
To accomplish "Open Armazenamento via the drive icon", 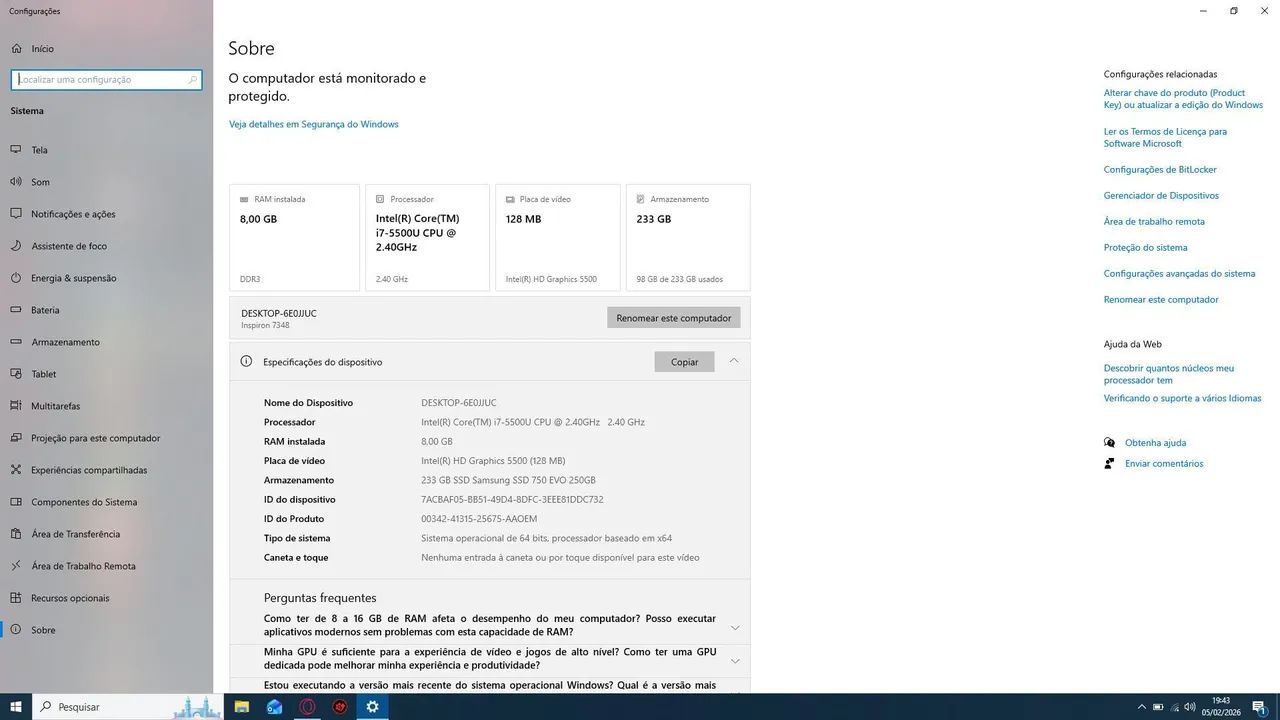I will point(15,341).
